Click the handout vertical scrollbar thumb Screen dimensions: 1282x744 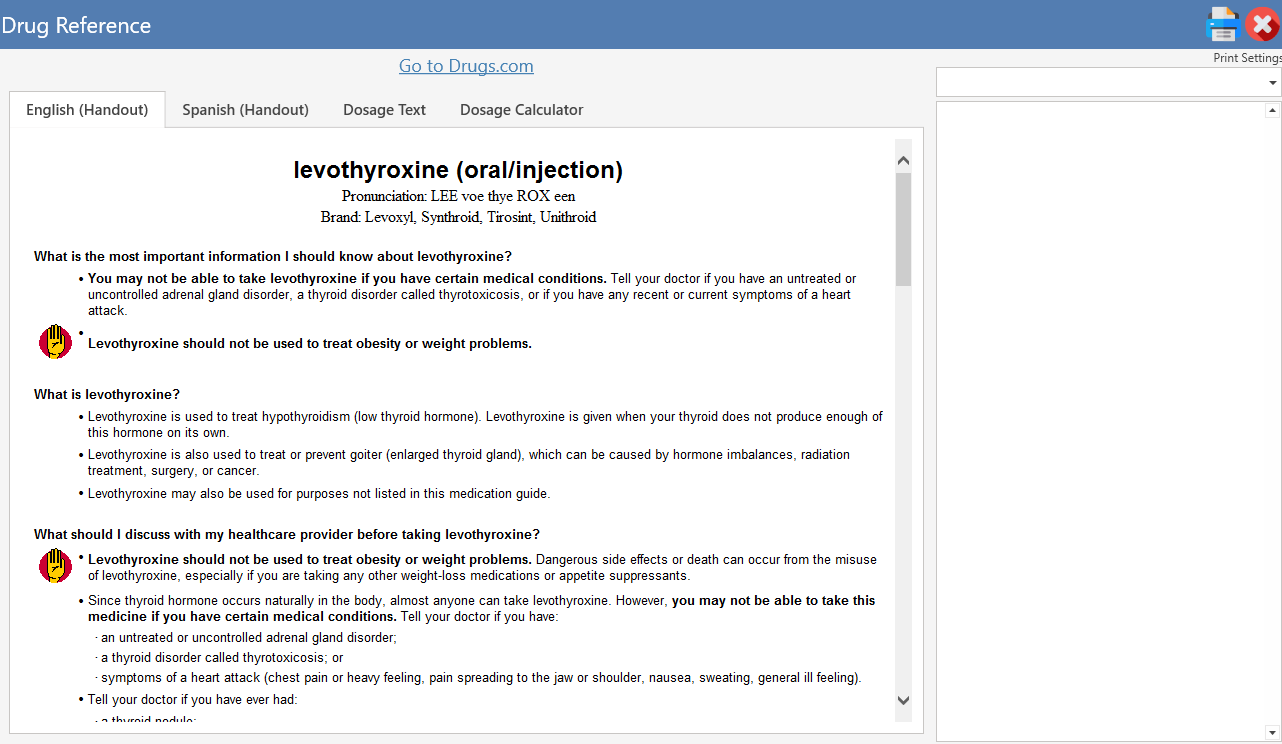click(903, 229)
